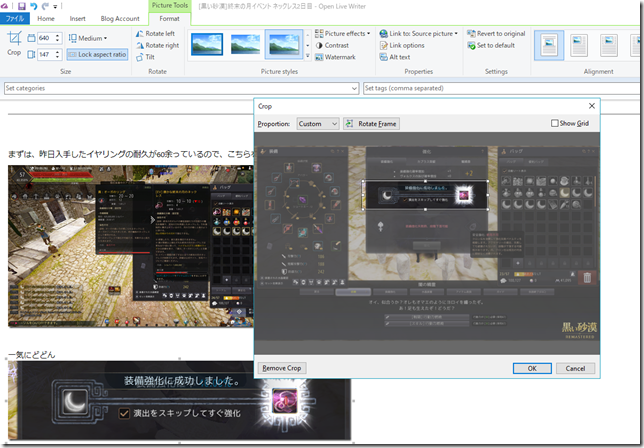Screen dimensions: 644x448
Task: Open the ファイル menu tab
Action: (15, 18)
